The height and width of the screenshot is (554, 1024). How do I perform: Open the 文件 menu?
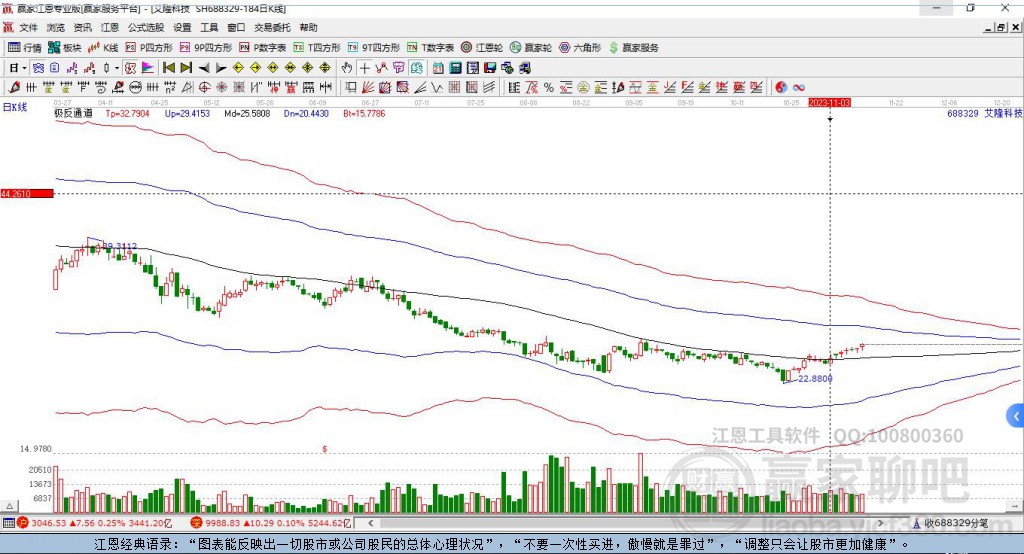(28, 27)
